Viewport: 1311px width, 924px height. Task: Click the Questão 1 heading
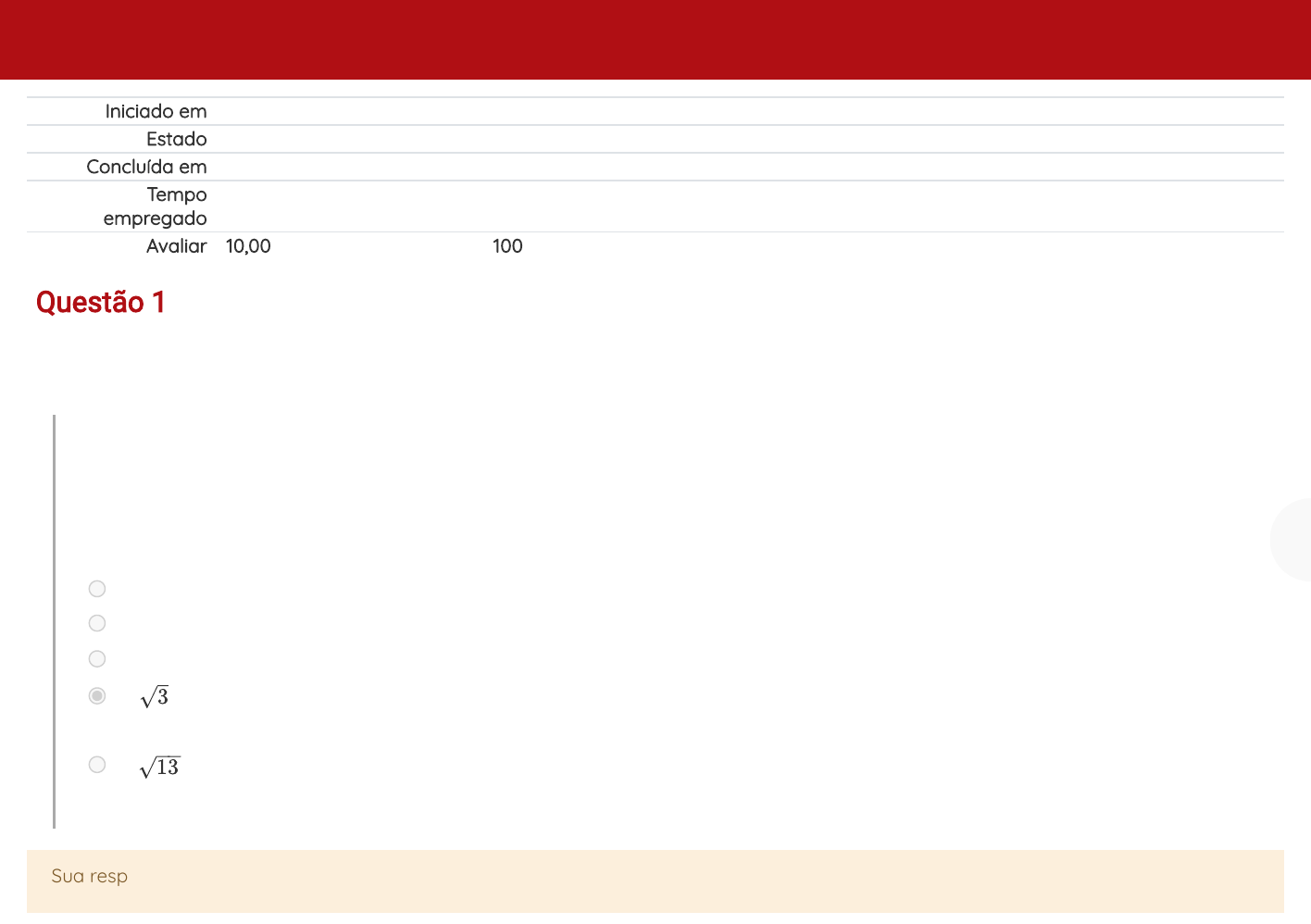click(x=100, y=303)
